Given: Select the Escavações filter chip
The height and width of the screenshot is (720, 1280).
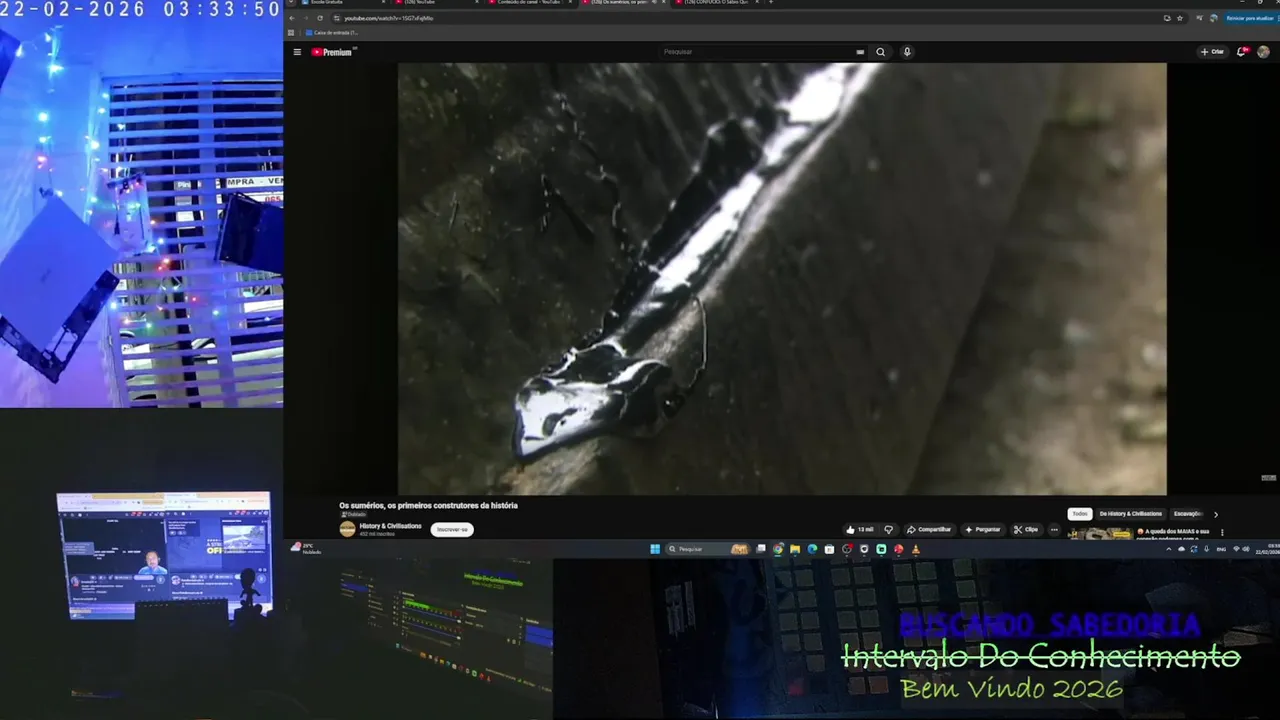Looking at the screenshot, I should click(1187, 514).
